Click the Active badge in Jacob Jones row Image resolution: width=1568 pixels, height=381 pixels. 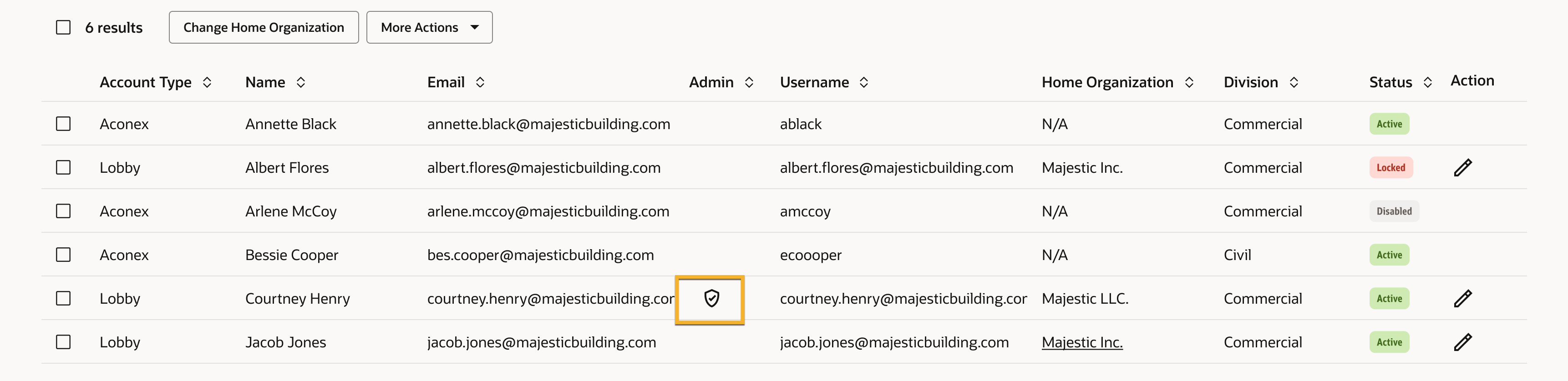click(x=1389, y=342)
